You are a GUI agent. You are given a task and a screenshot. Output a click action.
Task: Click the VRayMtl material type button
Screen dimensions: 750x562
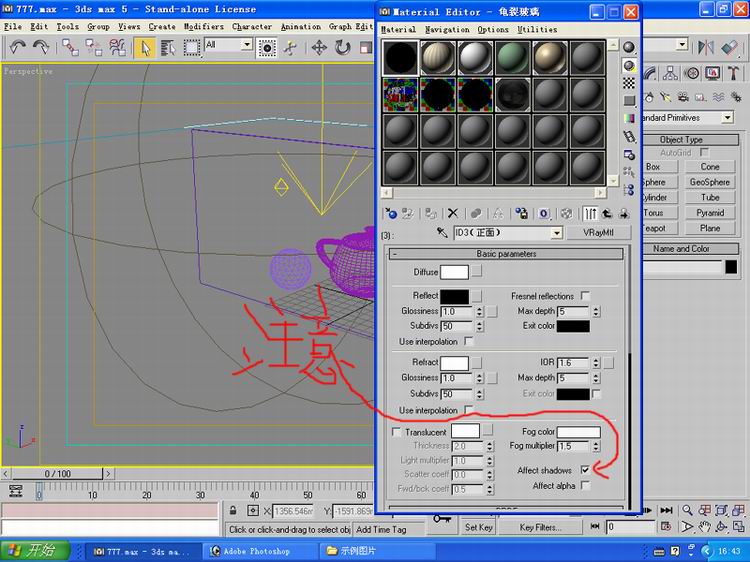[x=598, y=233]
